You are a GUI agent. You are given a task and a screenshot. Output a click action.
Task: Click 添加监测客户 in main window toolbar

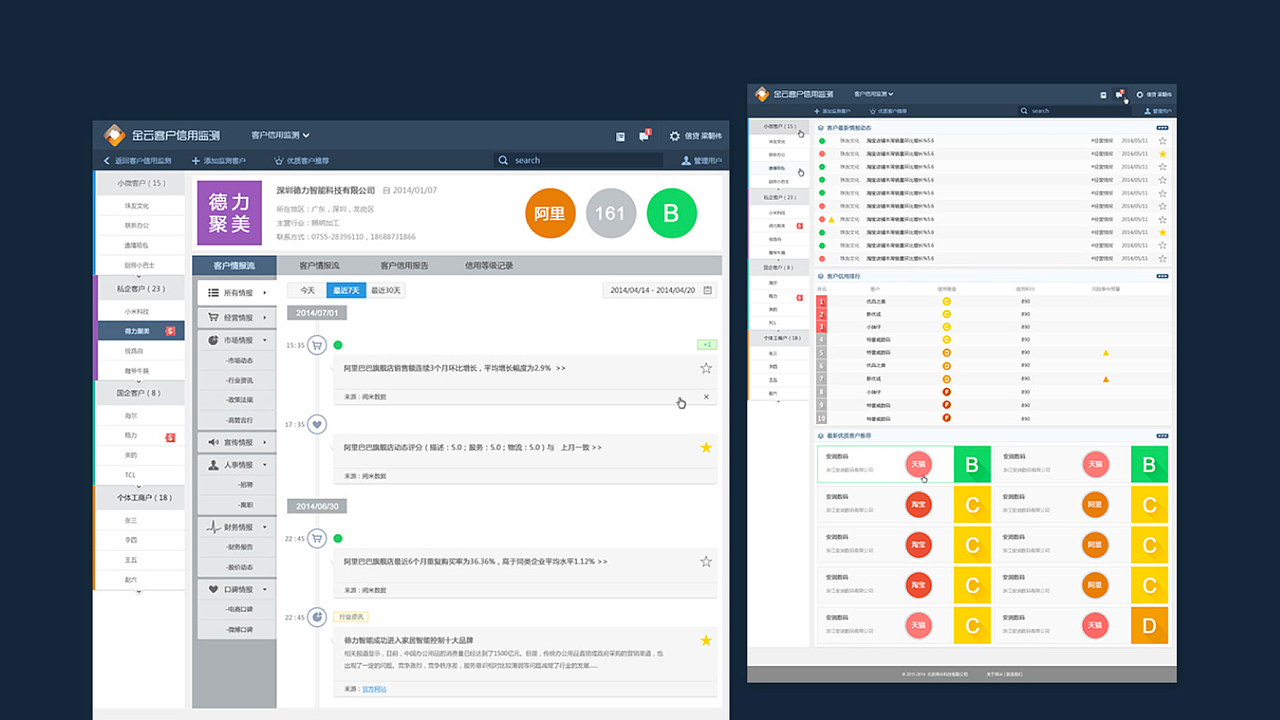coord(219,160)
